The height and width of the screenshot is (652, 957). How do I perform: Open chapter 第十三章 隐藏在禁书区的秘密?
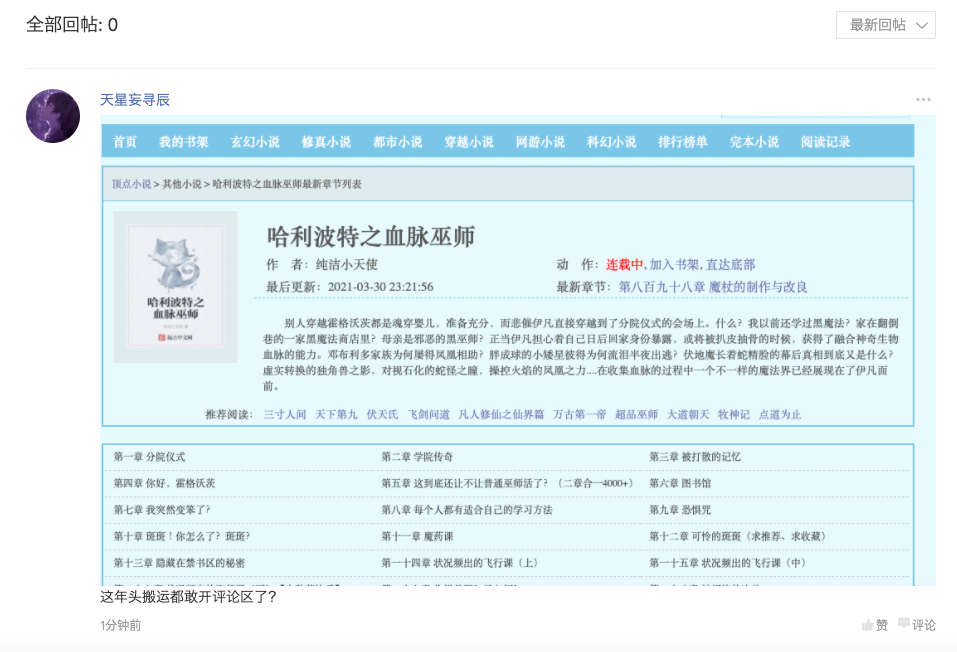point(179,563)
